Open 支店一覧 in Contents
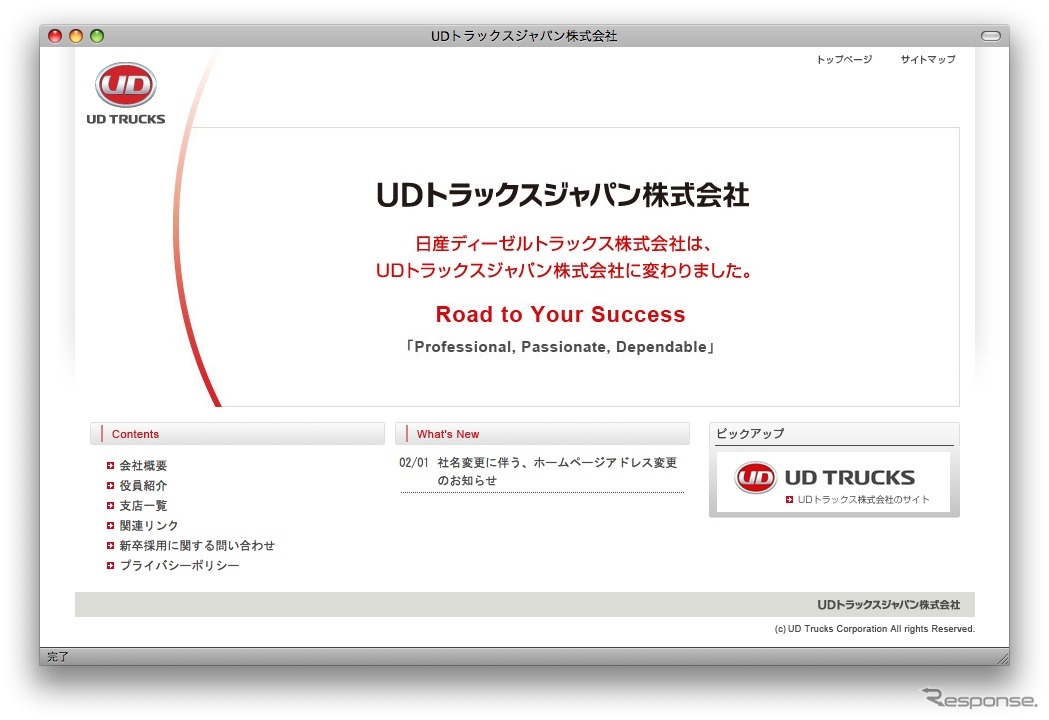This screenshot has width=1049, height=720. (143, 506)
